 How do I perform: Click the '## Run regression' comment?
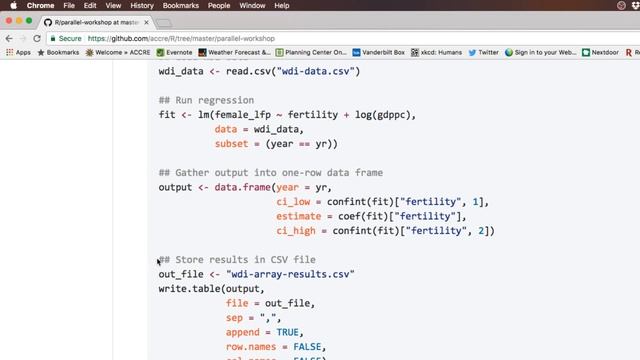click(x=206, y=100)
